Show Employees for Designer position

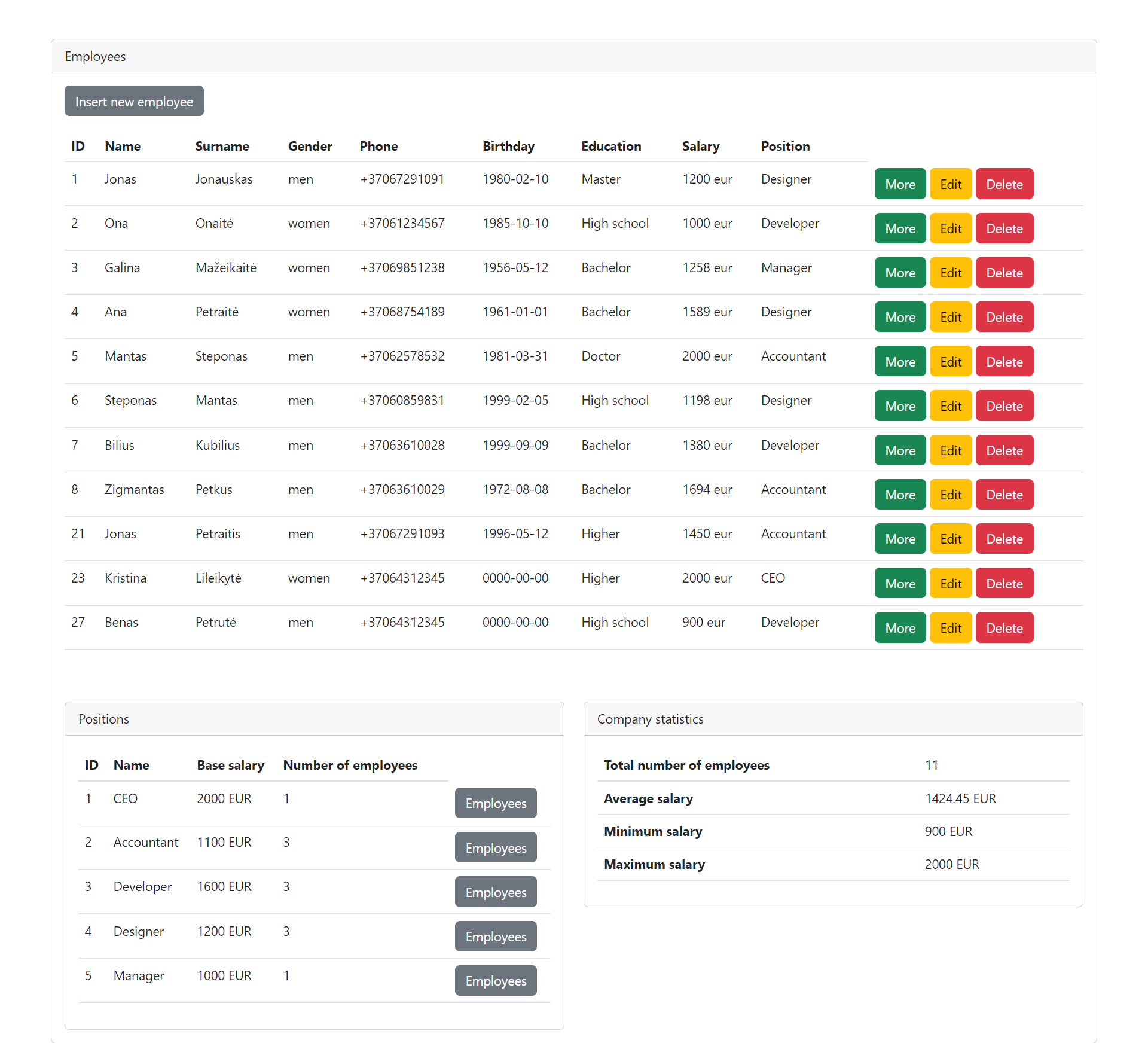(x=495, y=937)
